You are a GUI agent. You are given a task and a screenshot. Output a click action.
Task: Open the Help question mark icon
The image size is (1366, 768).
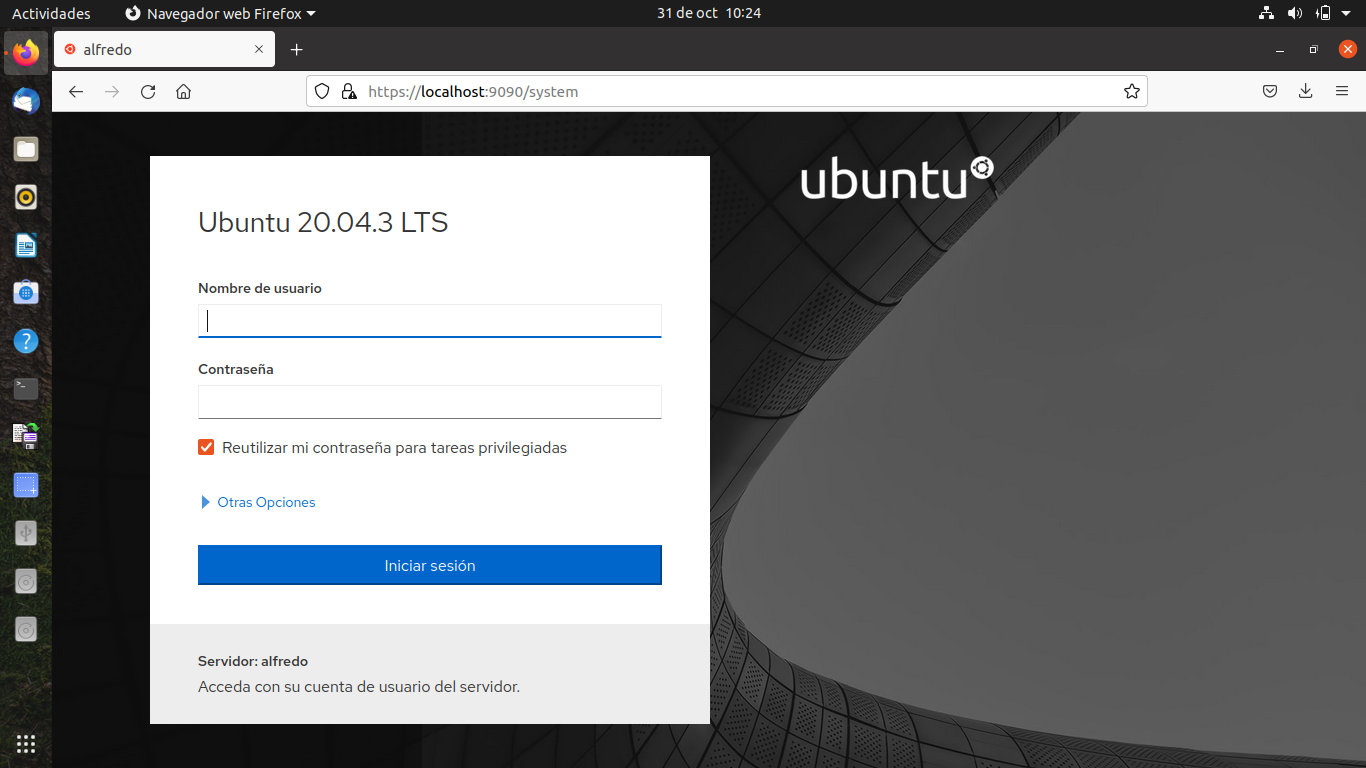pos(26,341)
